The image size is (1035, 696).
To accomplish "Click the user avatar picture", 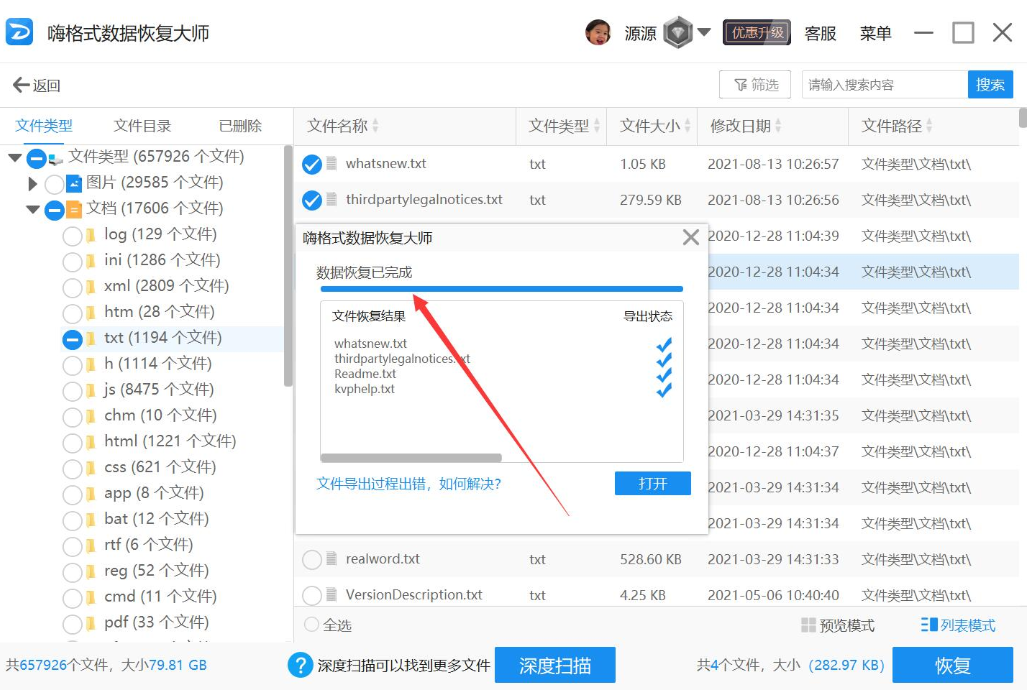I will pos(598,32).
